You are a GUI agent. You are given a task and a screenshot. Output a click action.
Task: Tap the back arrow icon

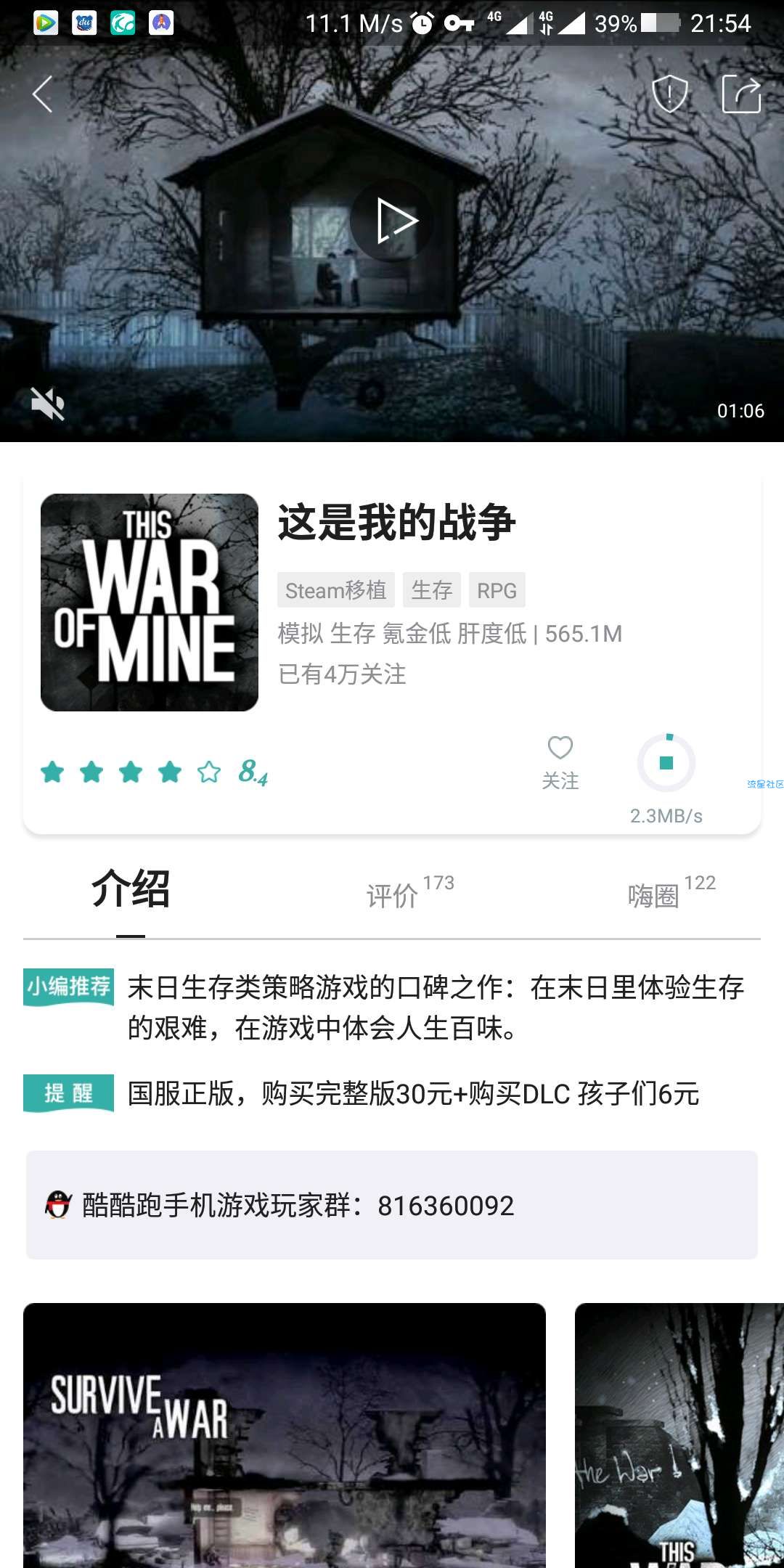click(x=43, y=94)
